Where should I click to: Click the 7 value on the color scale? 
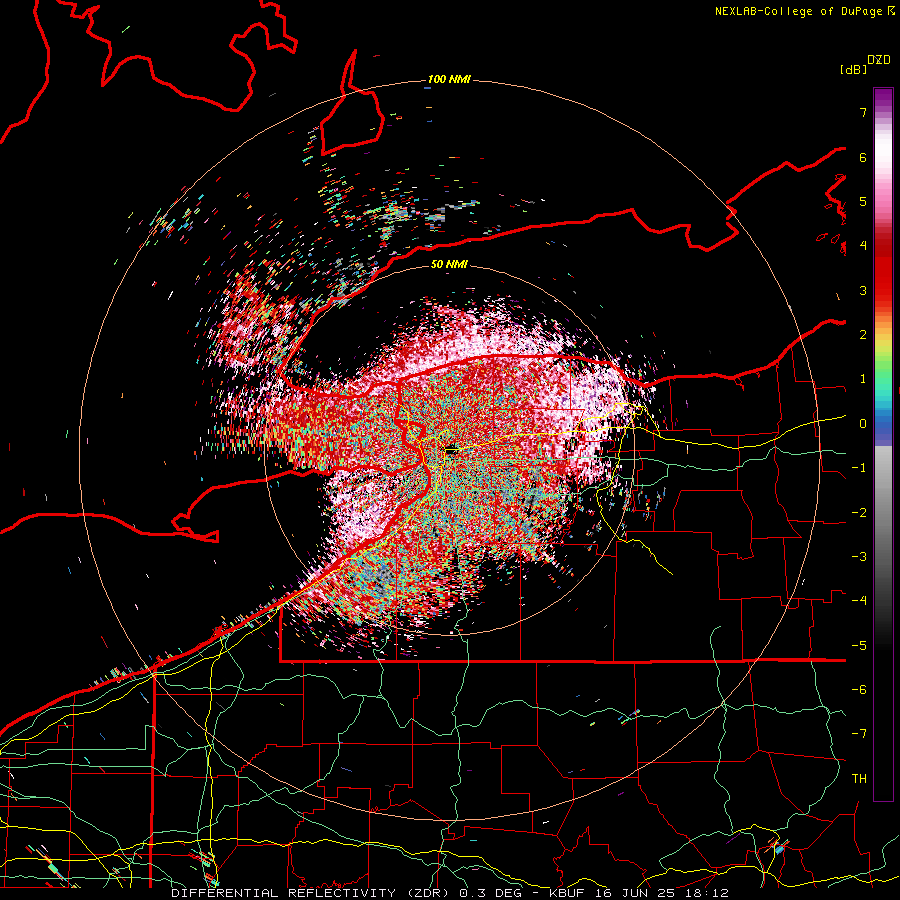(x=863, y=112)
